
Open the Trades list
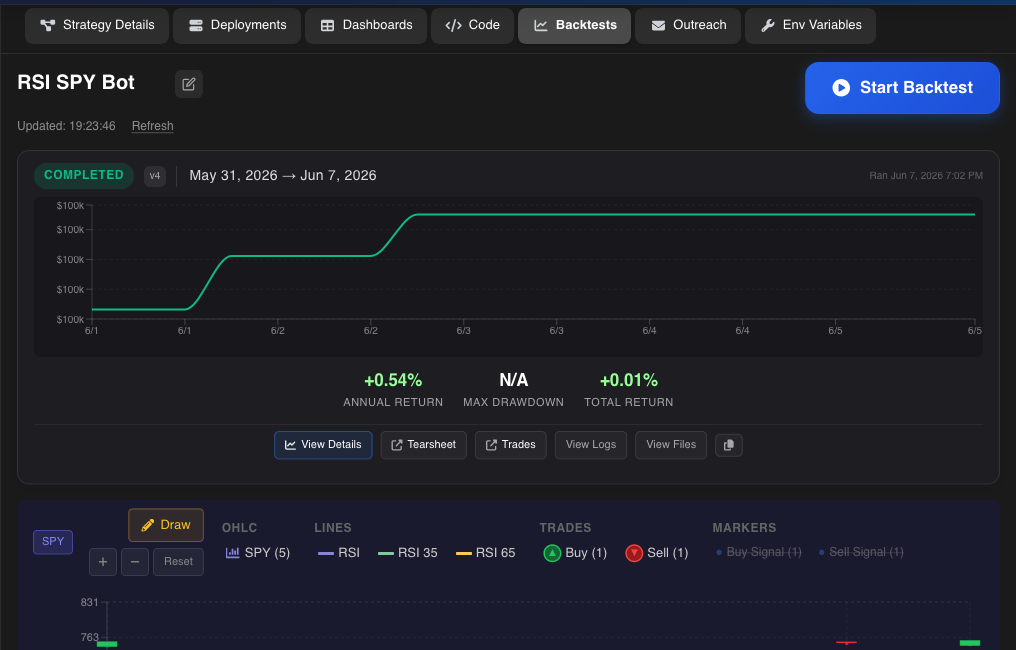511,445
